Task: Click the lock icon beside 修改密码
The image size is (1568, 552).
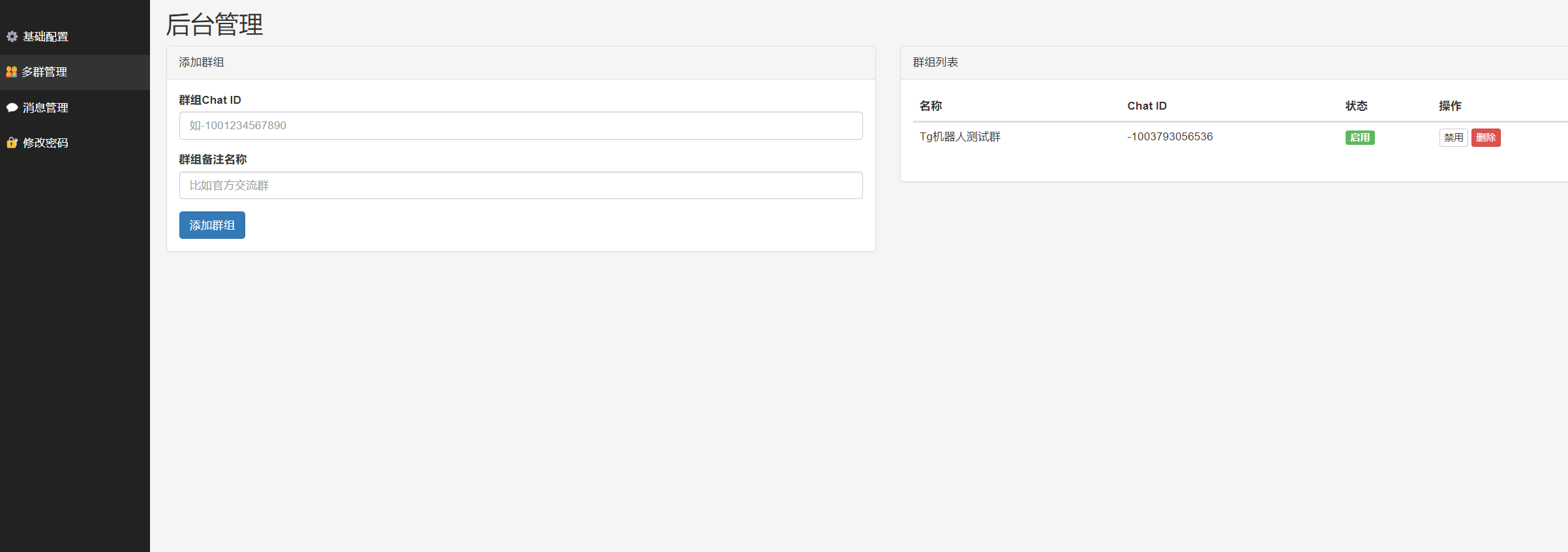Action: pos(12,143)
